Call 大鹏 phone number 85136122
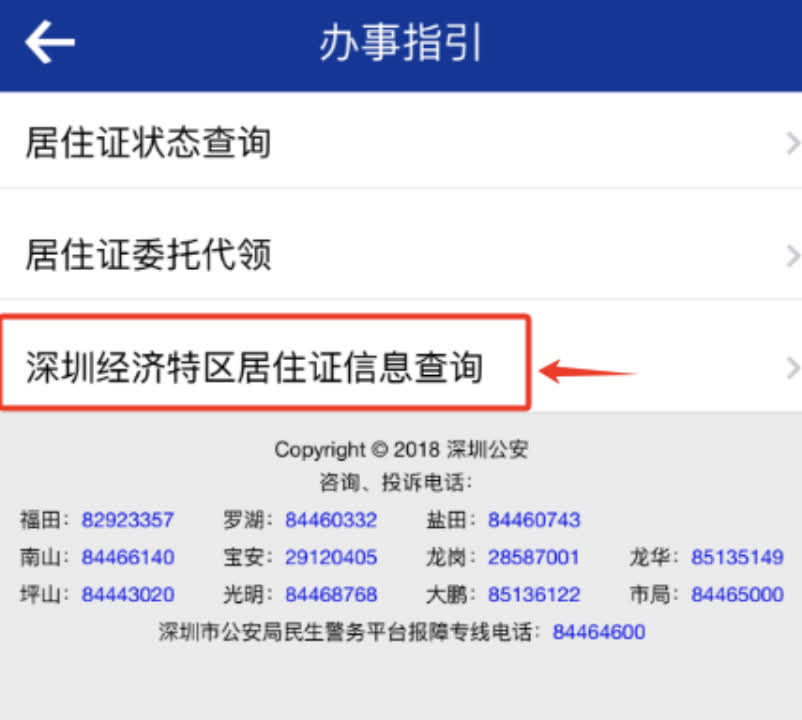The image size is (802, 720). [x=534, y=594]
